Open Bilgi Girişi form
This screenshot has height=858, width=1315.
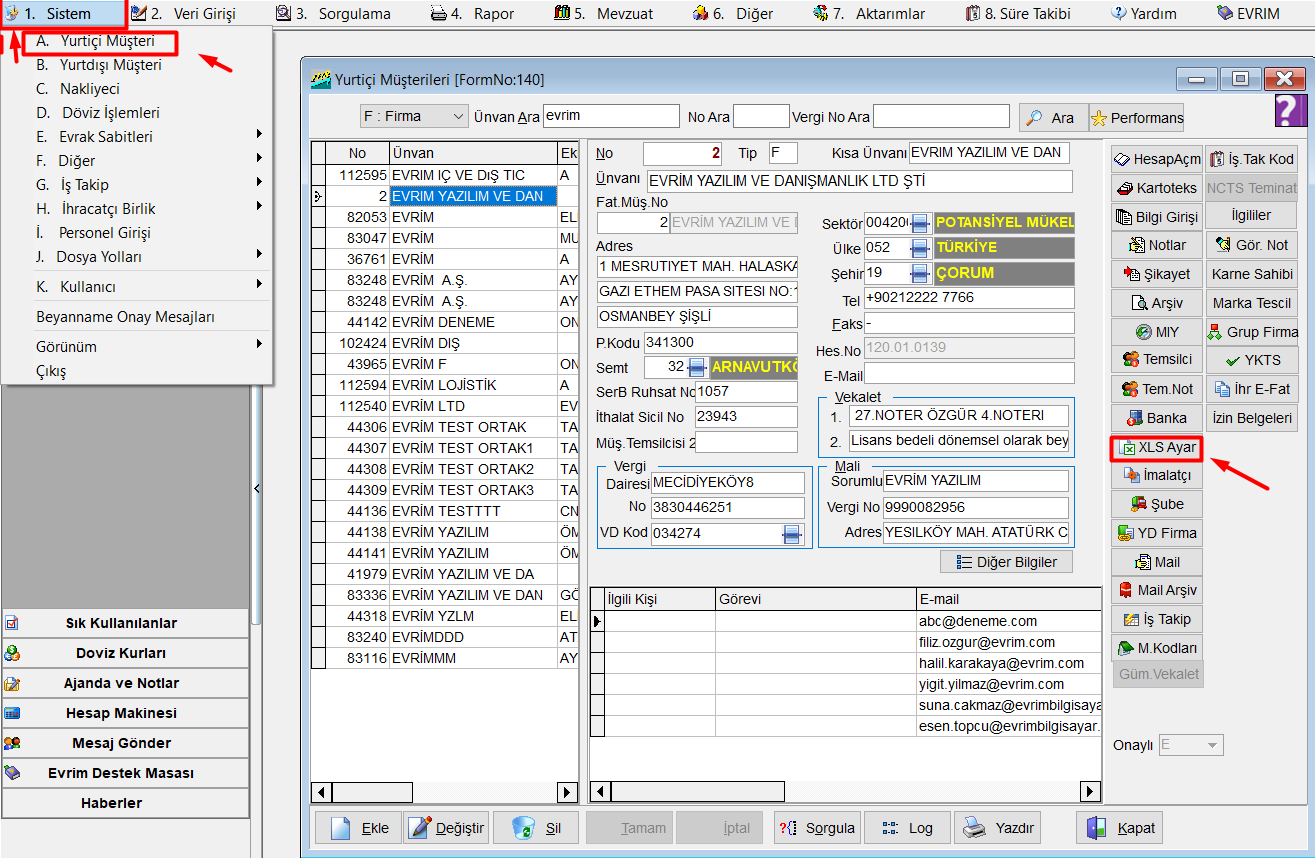[1156, 216]
